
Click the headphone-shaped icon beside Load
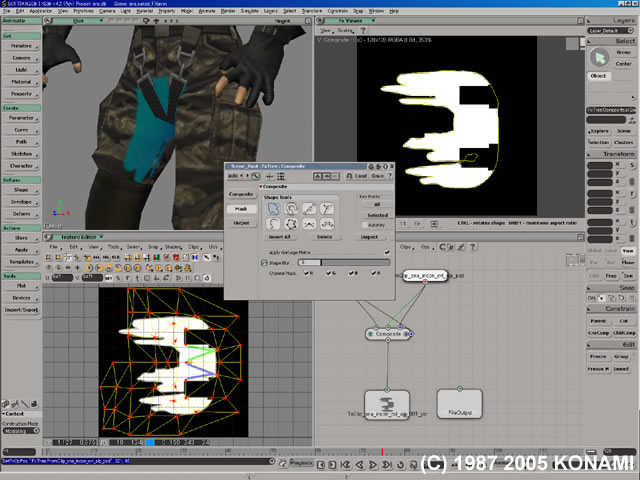click(x=349, y=176)
